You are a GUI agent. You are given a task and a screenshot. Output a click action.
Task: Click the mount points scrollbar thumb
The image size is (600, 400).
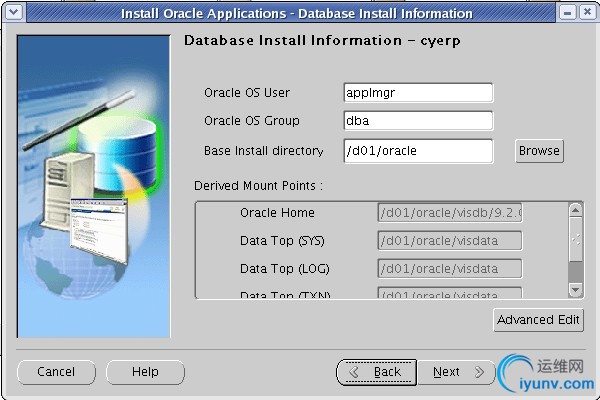point(576,240)
